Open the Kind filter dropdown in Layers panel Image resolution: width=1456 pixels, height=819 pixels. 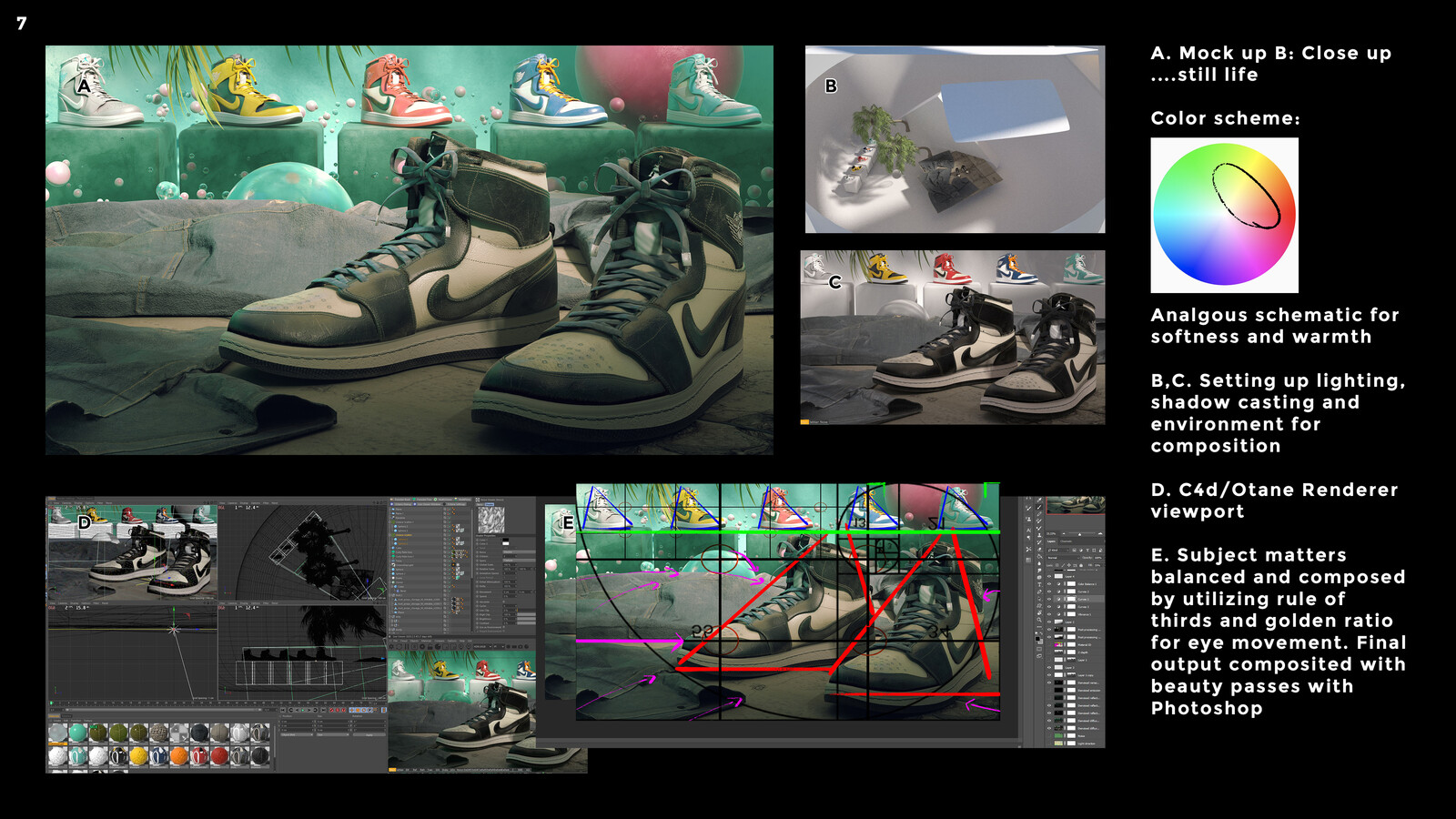click(1058, 550)
